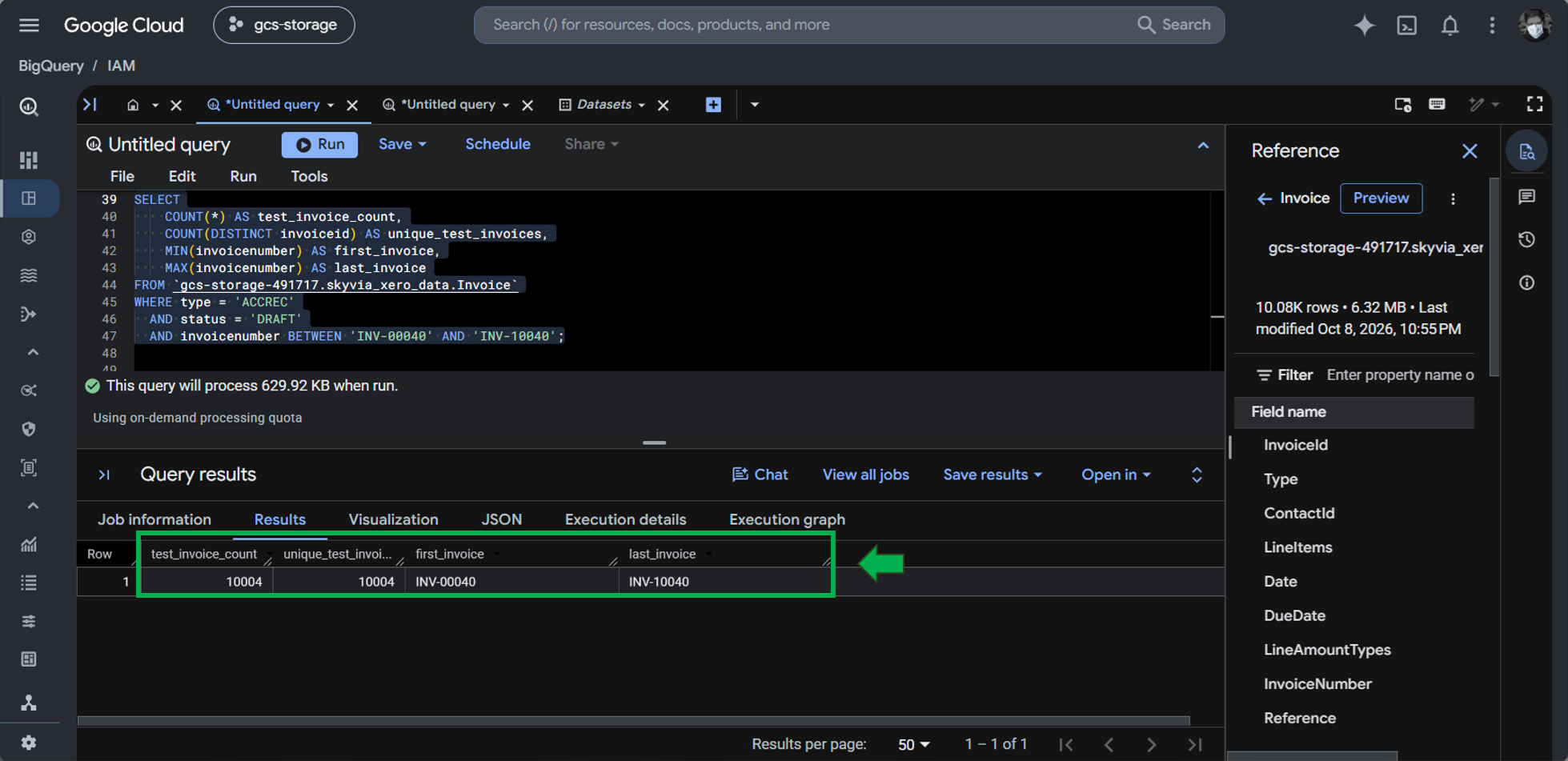Show query history clock icon
1568x761 pixels.
click(1526, 239)
